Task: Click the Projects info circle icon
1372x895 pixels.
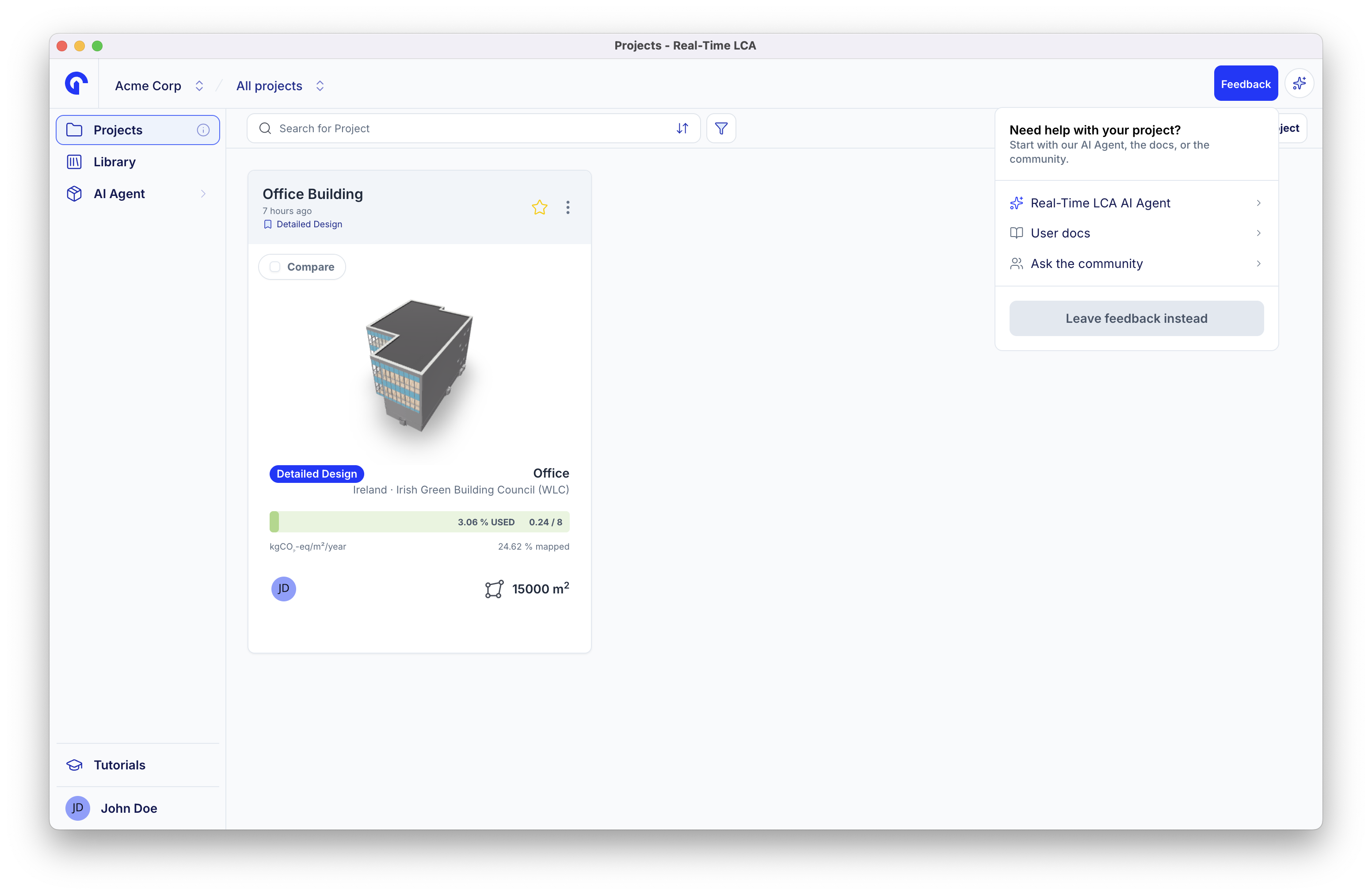Action: 203,130
